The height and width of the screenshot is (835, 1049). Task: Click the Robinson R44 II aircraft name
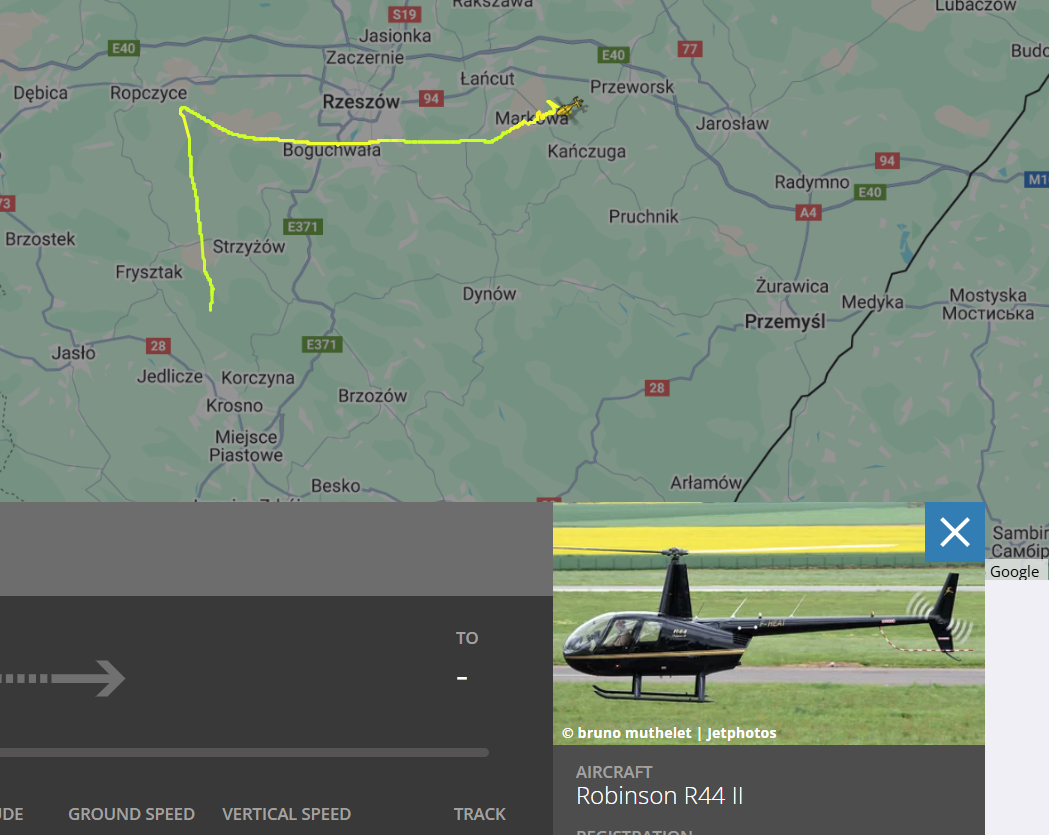coord(660,796)
